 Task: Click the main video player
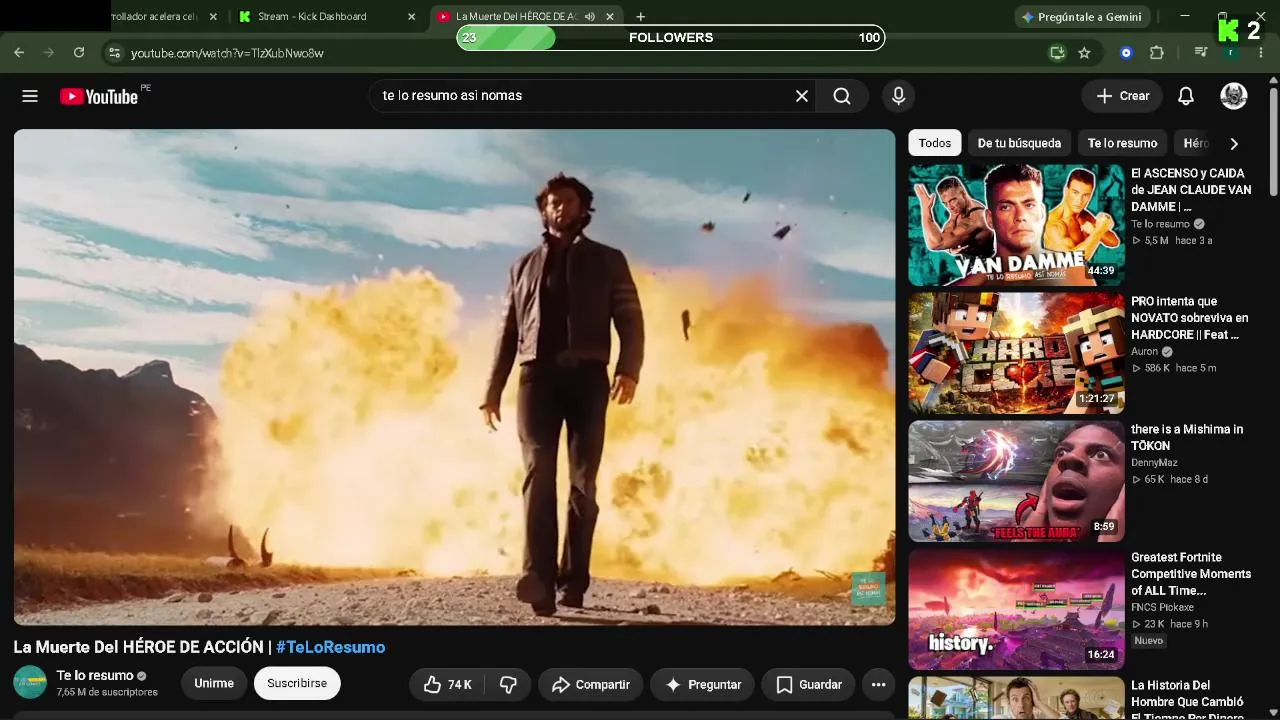click(x=454, y=377)
